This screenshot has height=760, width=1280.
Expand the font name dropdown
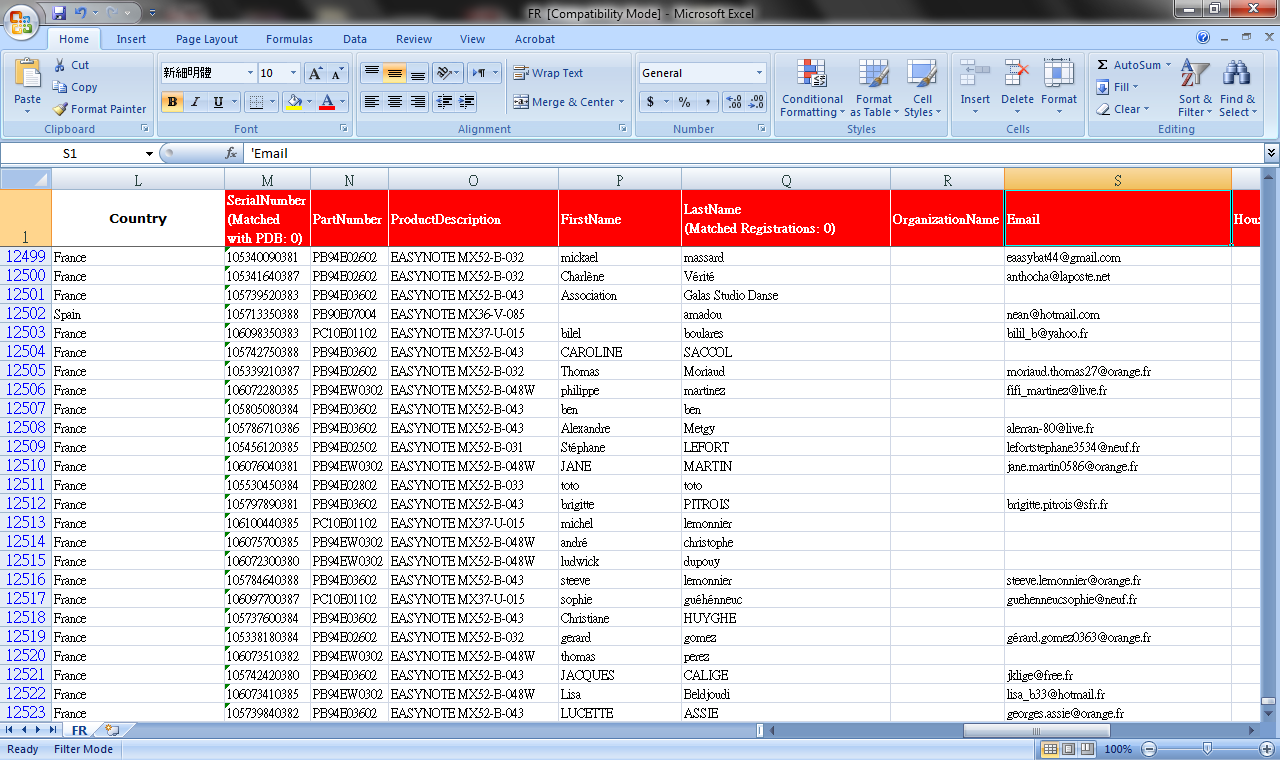coord(250,73)
